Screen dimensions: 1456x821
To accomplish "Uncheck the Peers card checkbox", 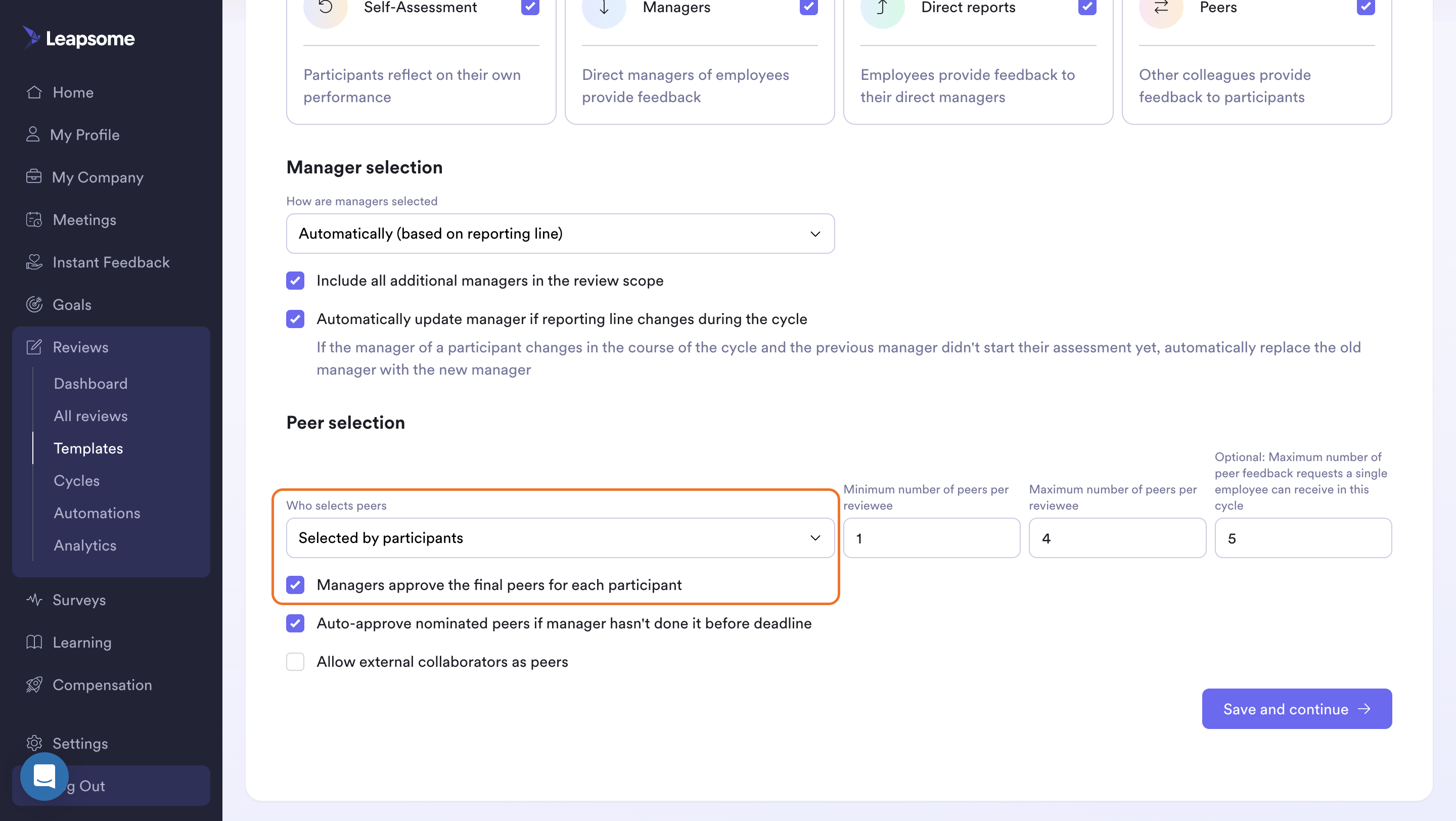I will pyautogui.click(x=1366, y=7).
